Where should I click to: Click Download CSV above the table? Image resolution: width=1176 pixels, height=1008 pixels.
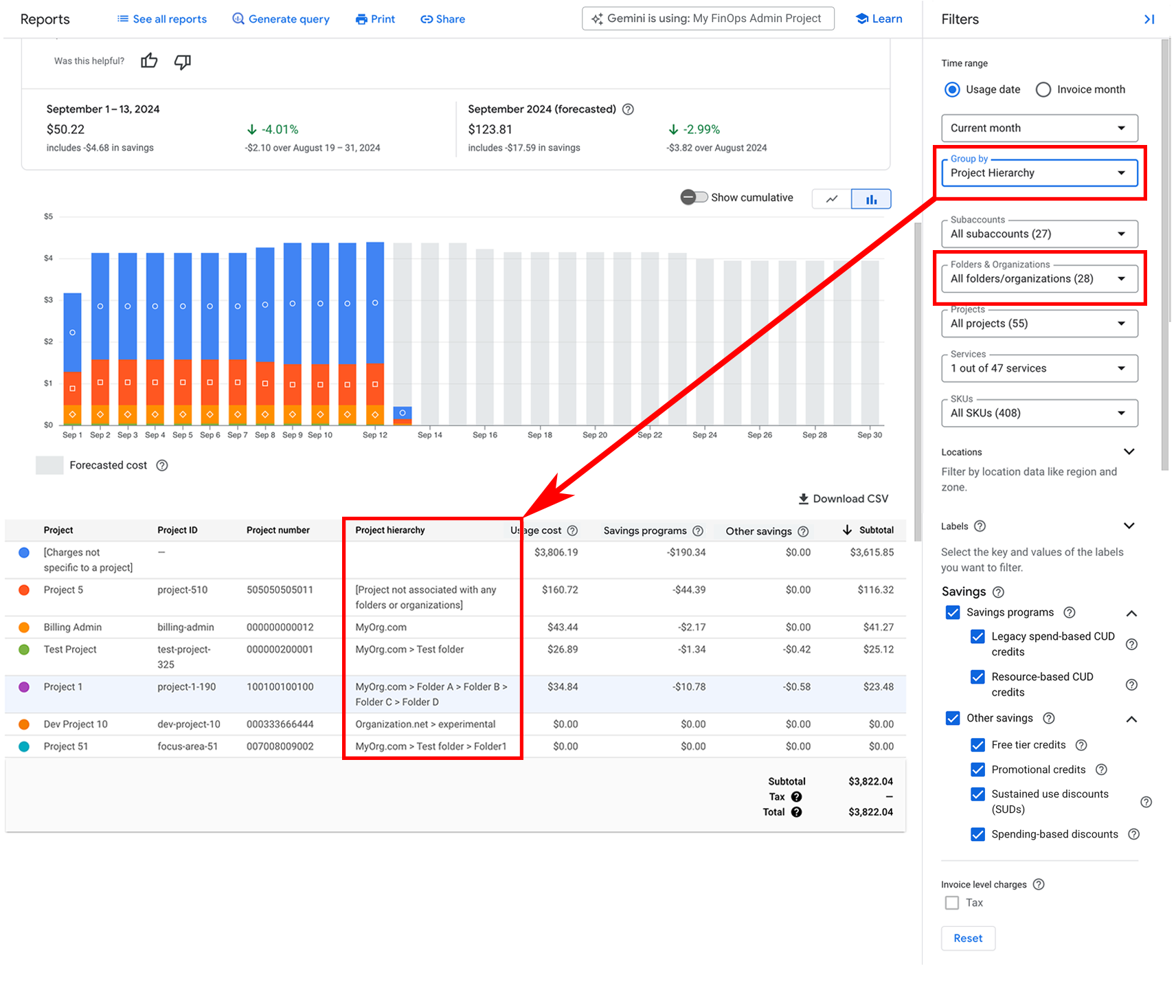(843, 498)
